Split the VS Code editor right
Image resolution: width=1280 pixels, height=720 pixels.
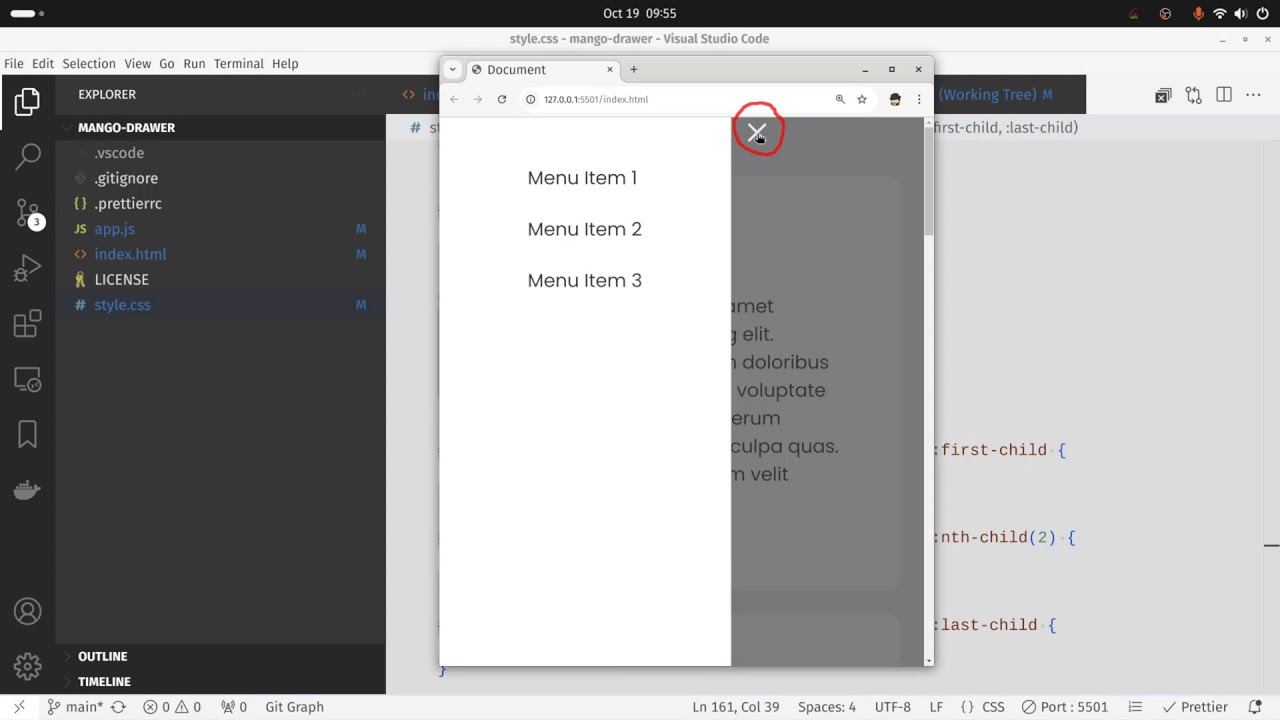[1224, 95]
